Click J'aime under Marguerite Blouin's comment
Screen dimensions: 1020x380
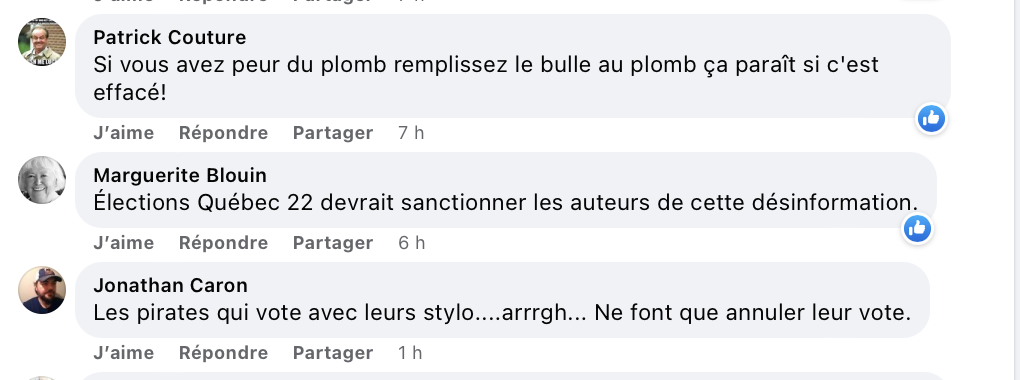[x=124, y=243]
